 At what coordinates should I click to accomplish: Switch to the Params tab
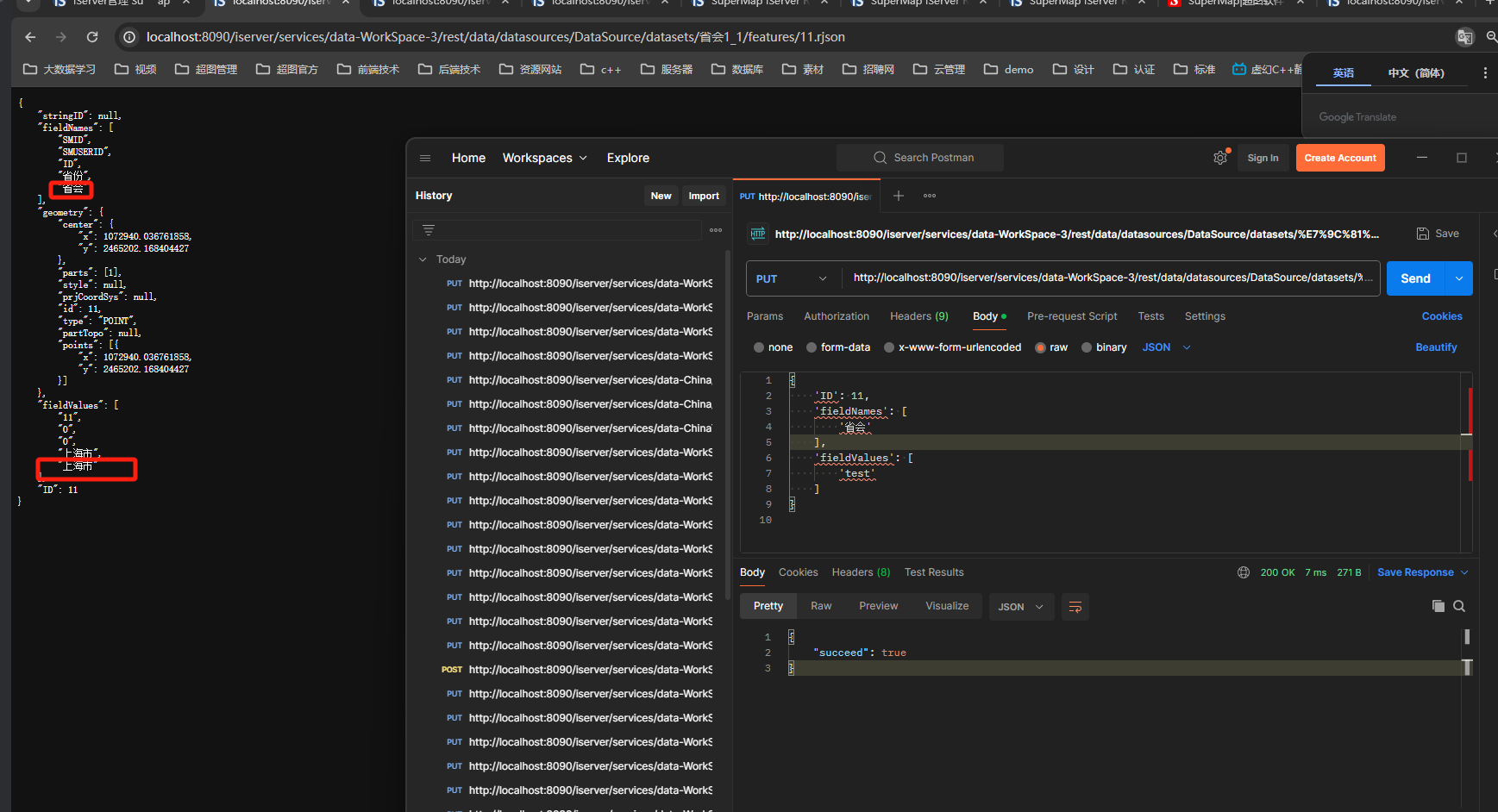(x=765, y=316)
